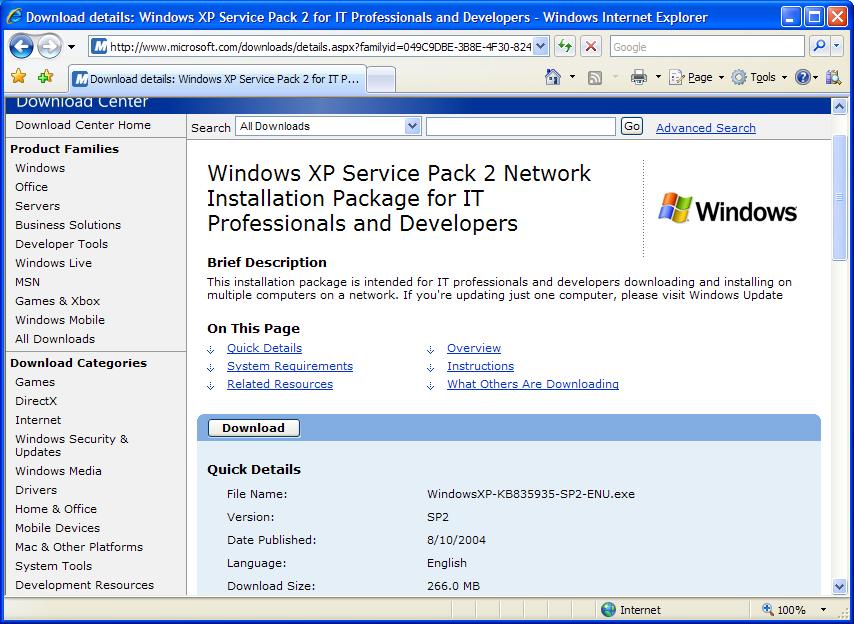The width and height of the screenshot is (854, 624).
Task: Click the vertical scrollbar thumb
Action: point(839,197)
